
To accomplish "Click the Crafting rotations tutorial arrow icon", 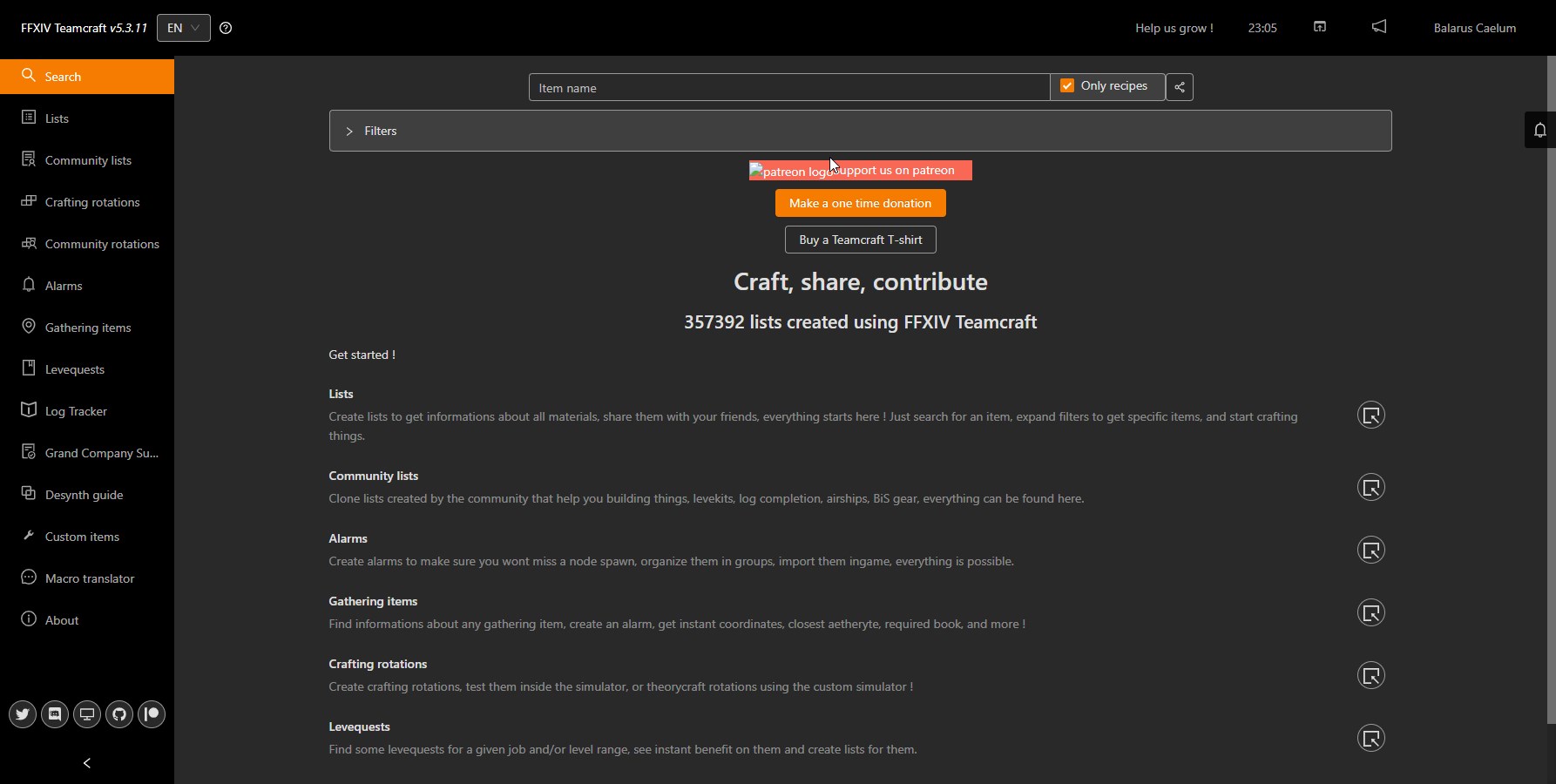I will pyautogui.click(x=1371, y=675).
